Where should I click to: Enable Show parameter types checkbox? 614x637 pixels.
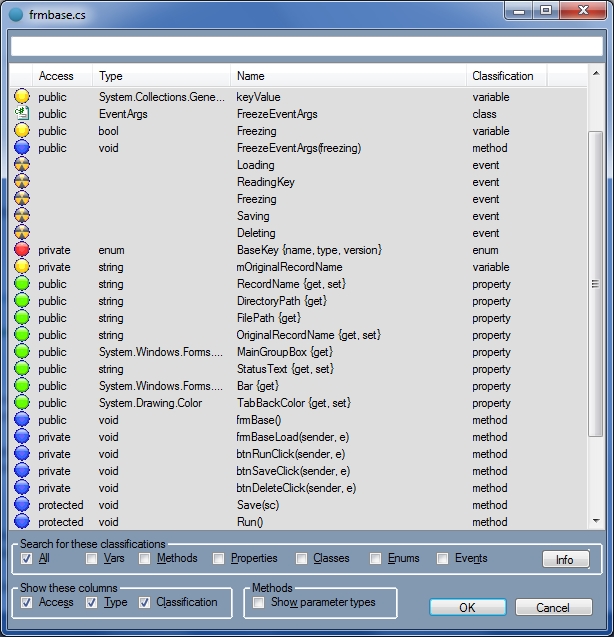point(258,602)
